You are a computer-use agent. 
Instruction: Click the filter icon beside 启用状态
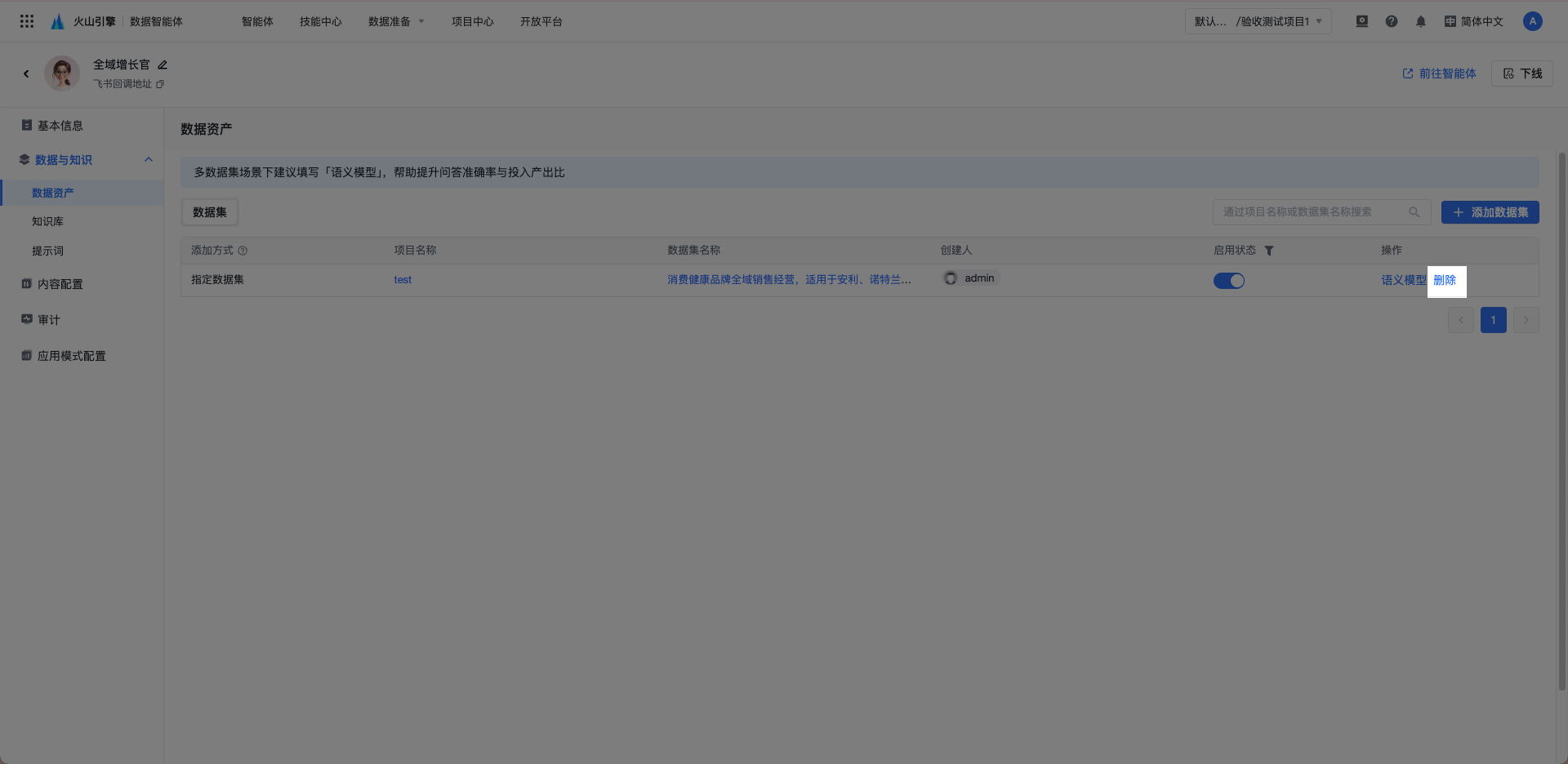(x=1269, y=251)
